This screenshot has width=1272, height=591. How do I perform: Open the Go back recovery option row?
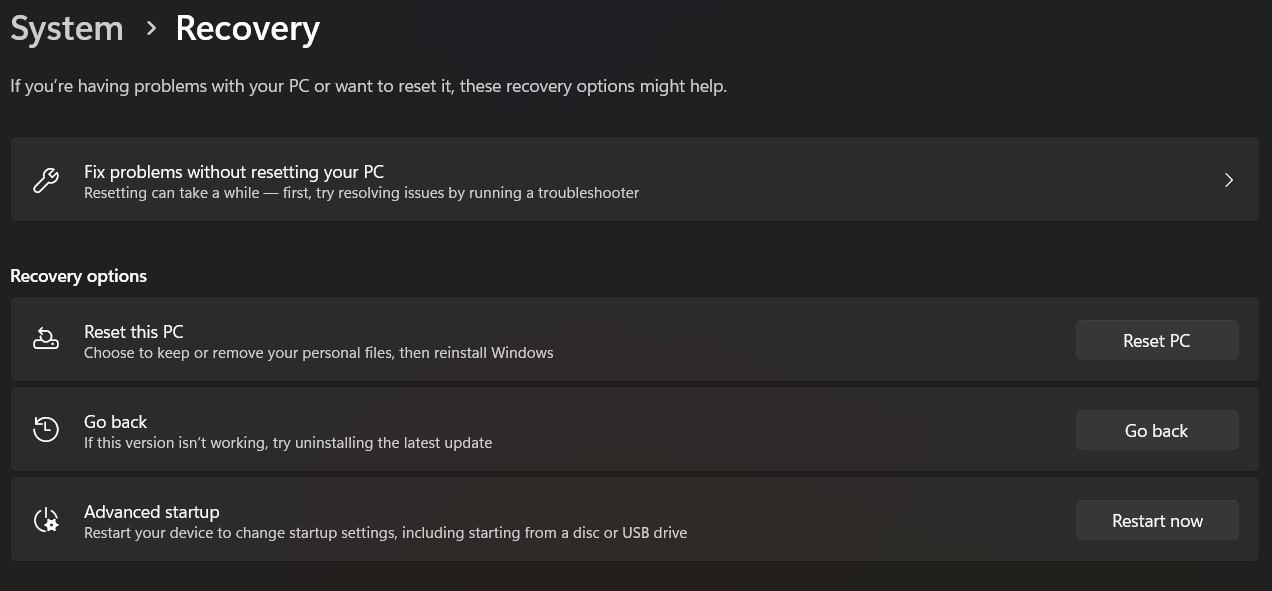pos(500,429)
